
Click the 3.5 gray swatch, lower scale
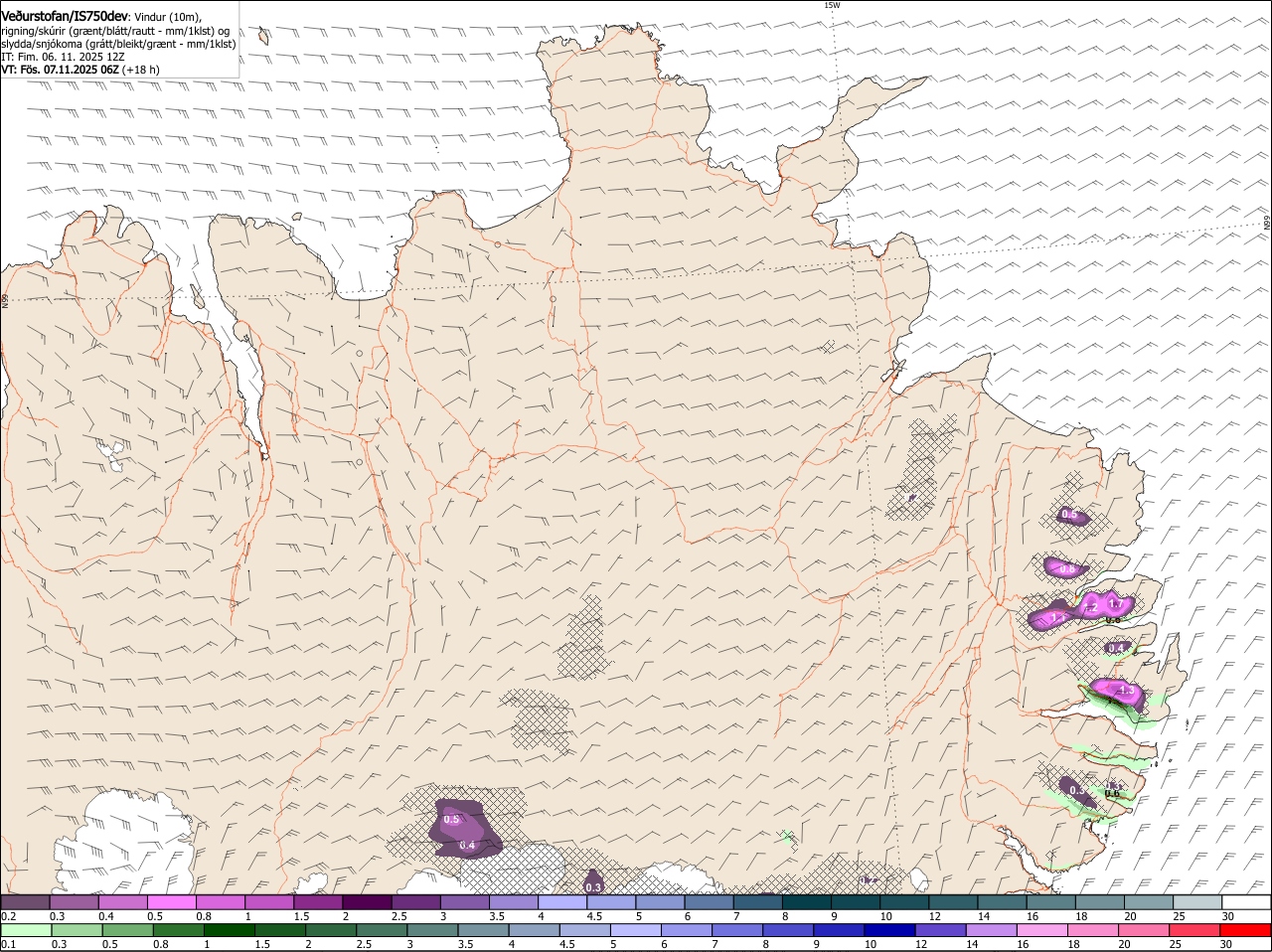(484, 930)
